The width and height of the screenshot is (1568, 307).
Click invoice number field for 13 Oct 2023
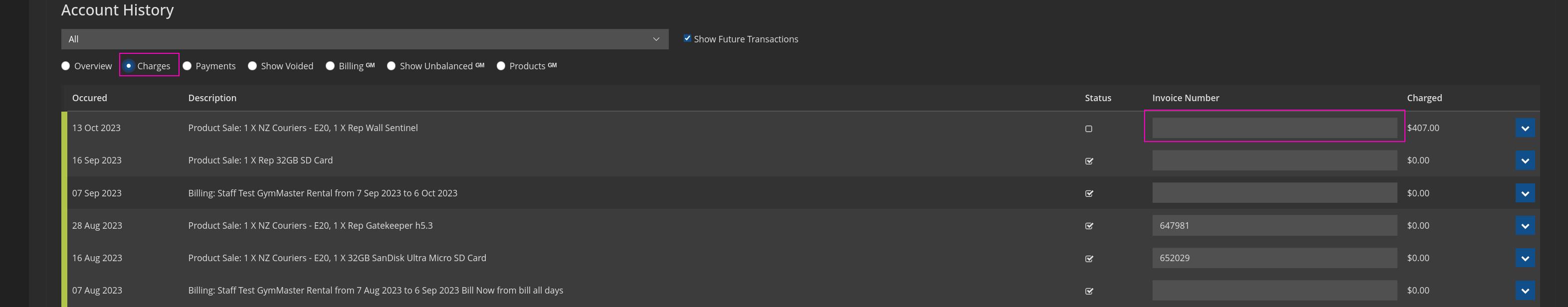click(x=1274, y=128)
